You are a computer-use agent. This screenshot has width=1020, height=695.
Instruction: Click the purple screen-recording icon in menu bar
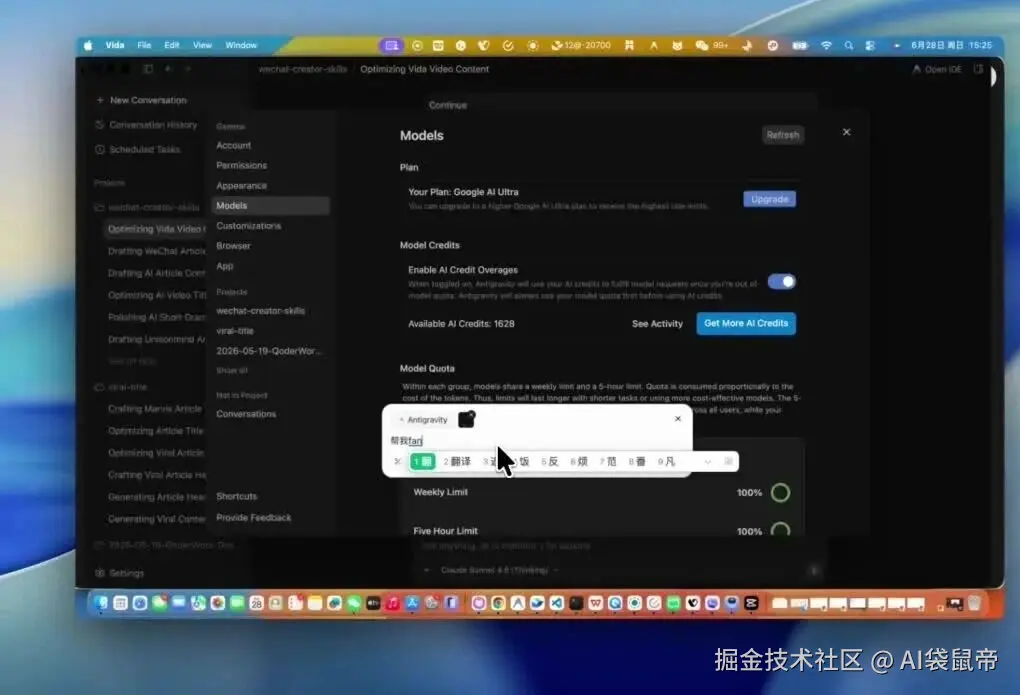pyautogui.click(x=392, y=45)
